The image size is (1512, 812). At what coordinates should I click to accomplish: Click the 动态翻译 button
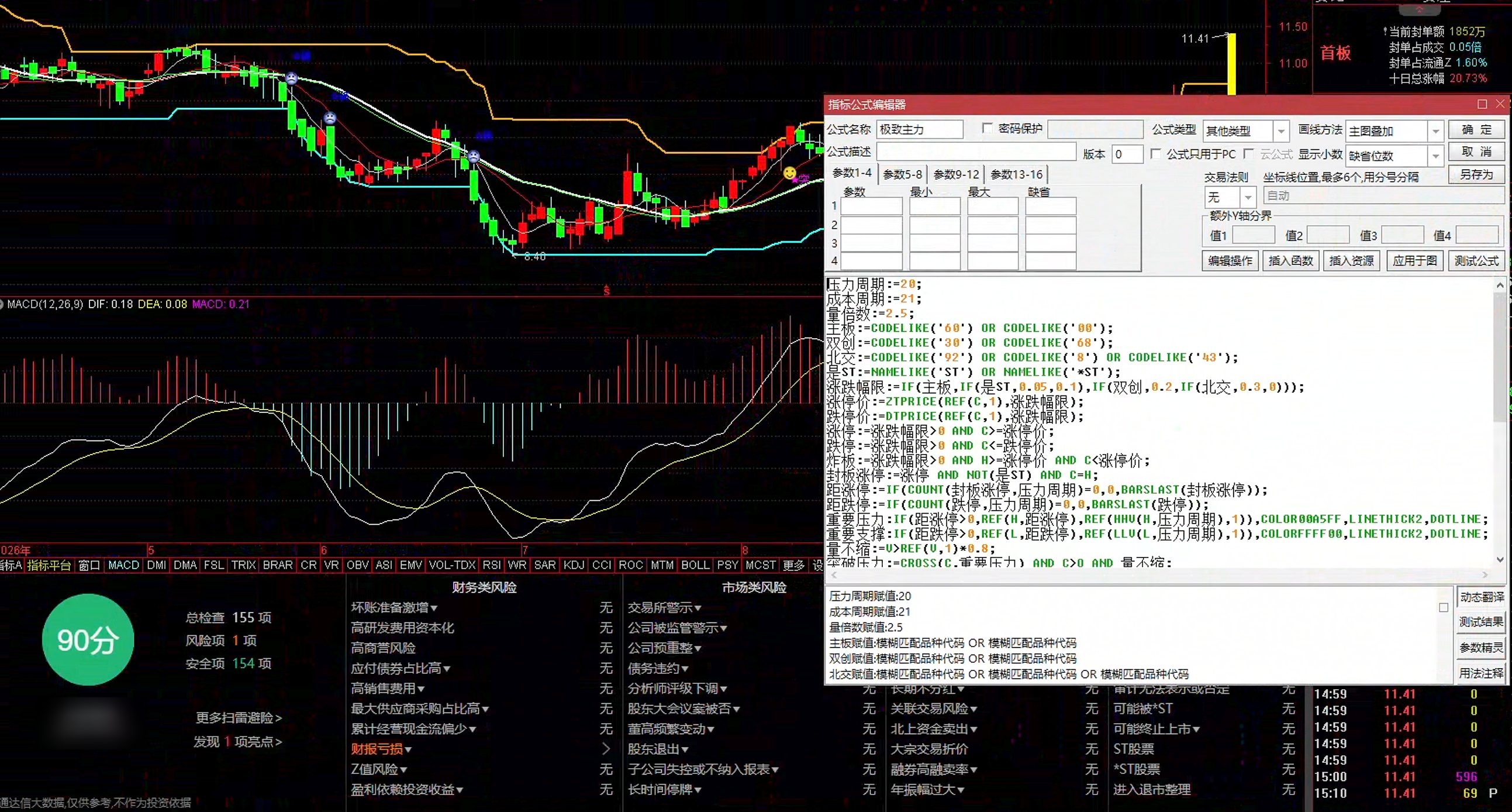point(1482,597)
